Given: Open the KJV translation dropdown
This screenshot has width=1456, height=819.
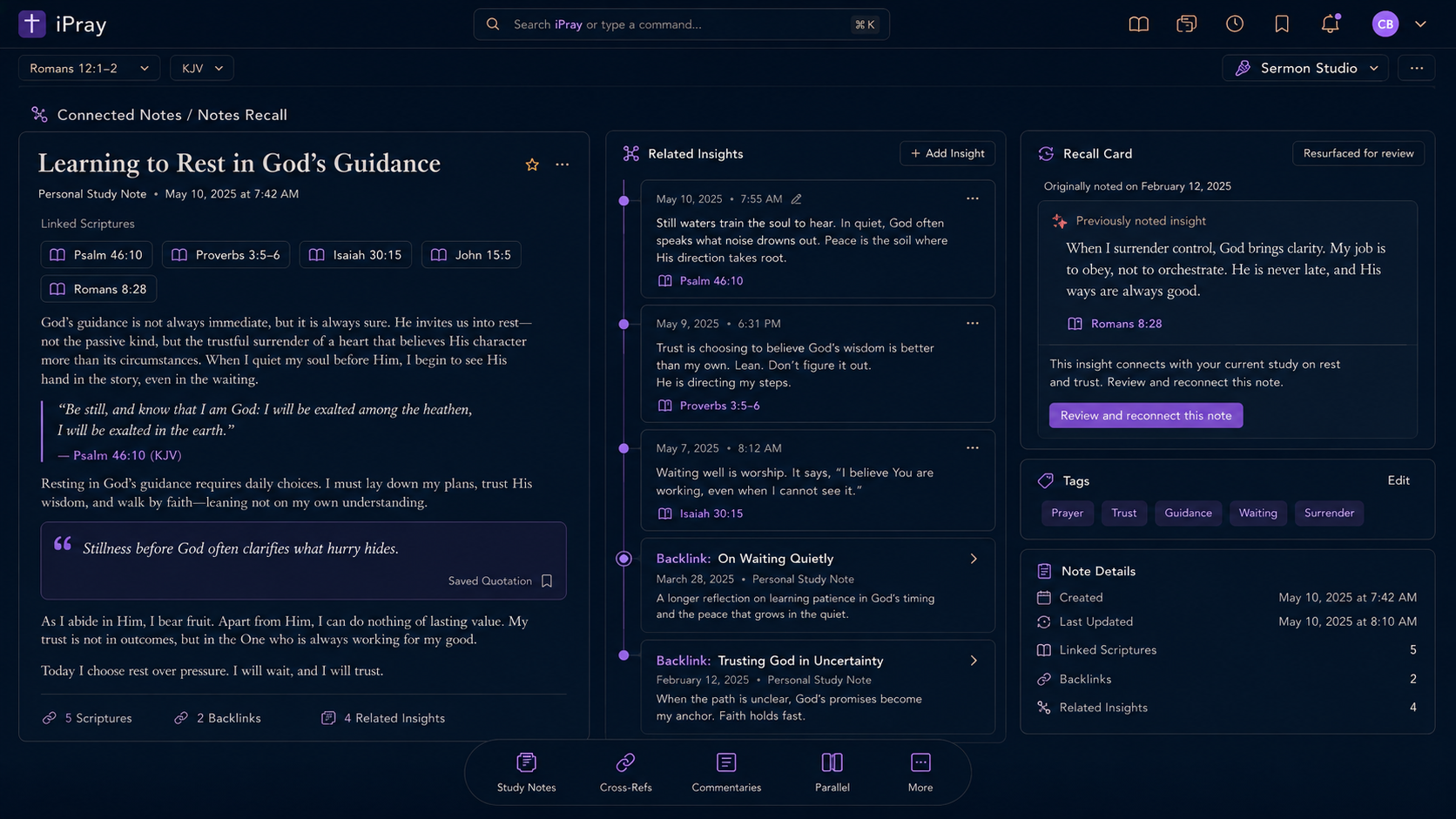Looking at the screenshot, I should pos(202,68).
